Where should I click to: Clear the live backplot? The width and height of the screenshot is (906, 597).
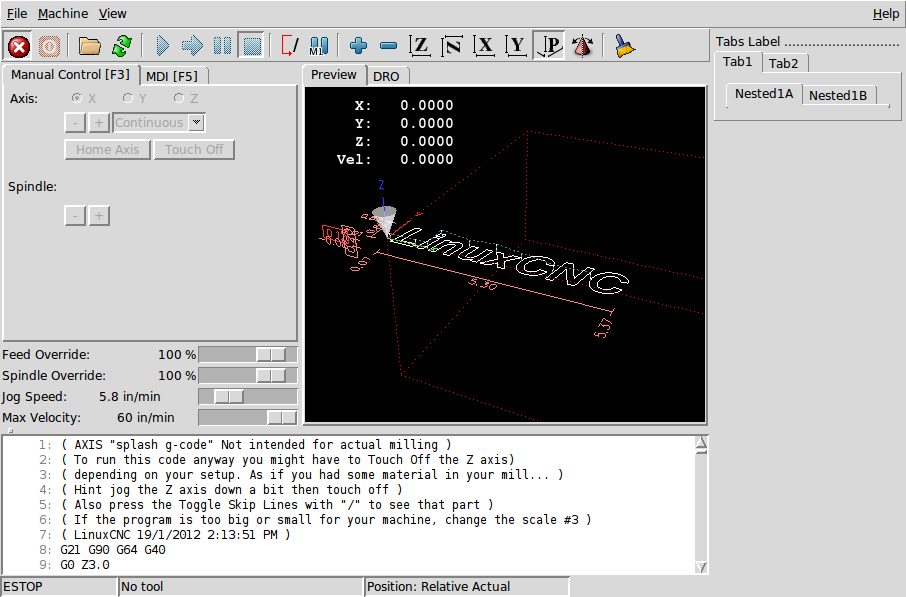click(x=625, y=46)
